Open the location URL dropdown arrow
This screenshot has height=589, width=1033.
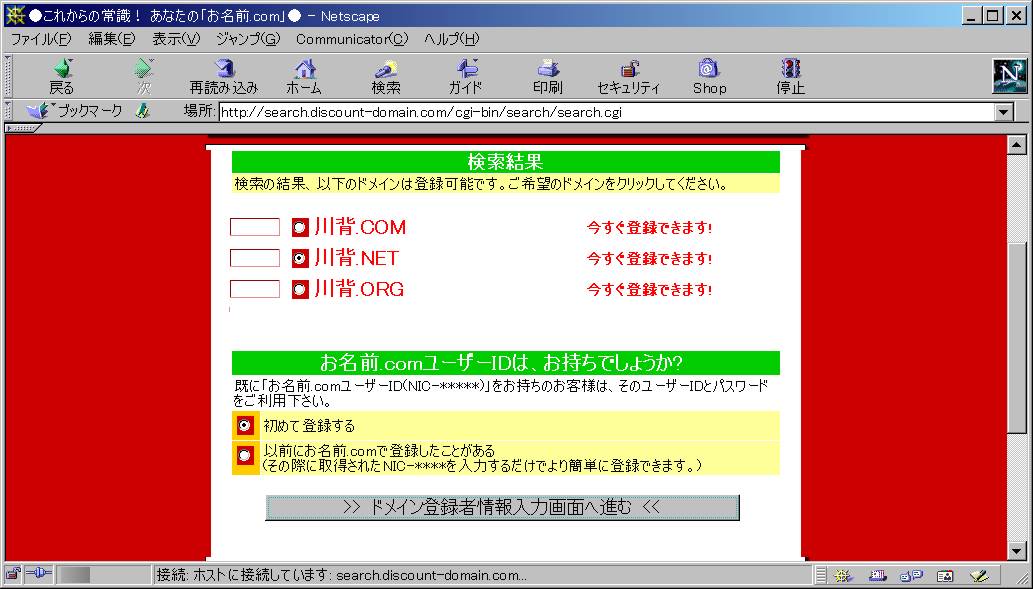[x=1003, y=112]
